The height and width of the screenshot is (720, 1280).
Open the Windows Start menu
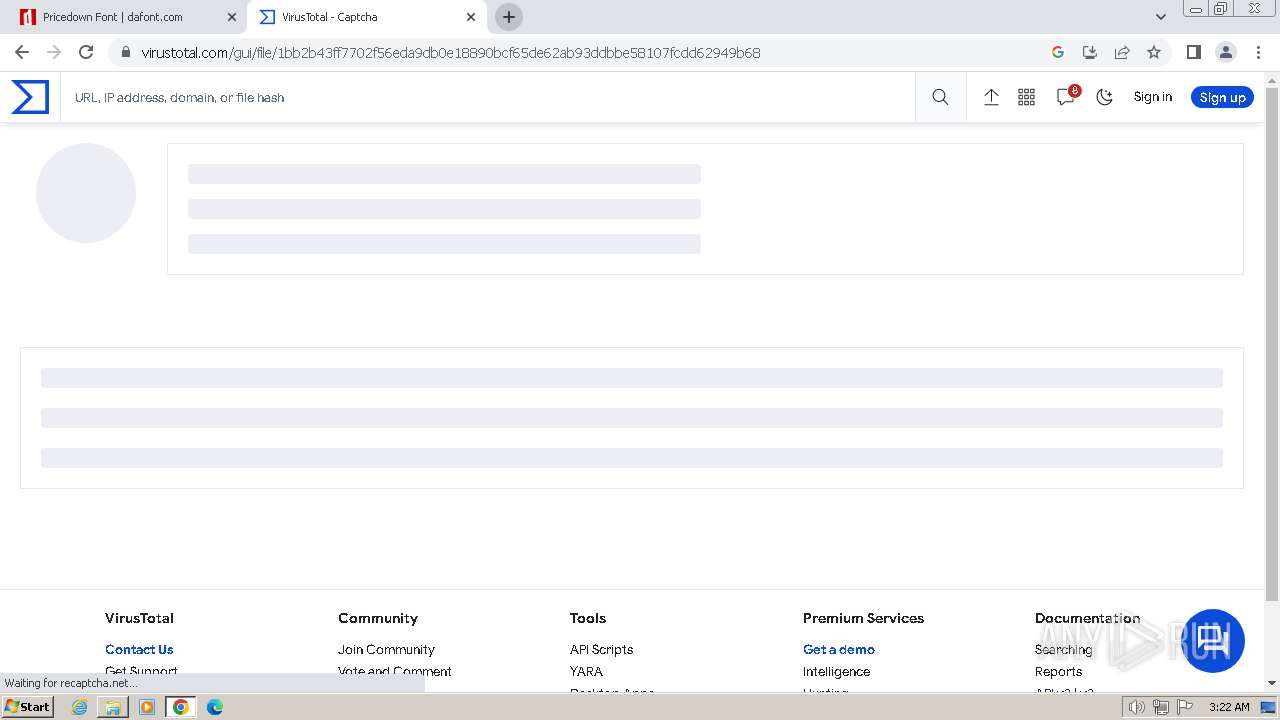27,706
